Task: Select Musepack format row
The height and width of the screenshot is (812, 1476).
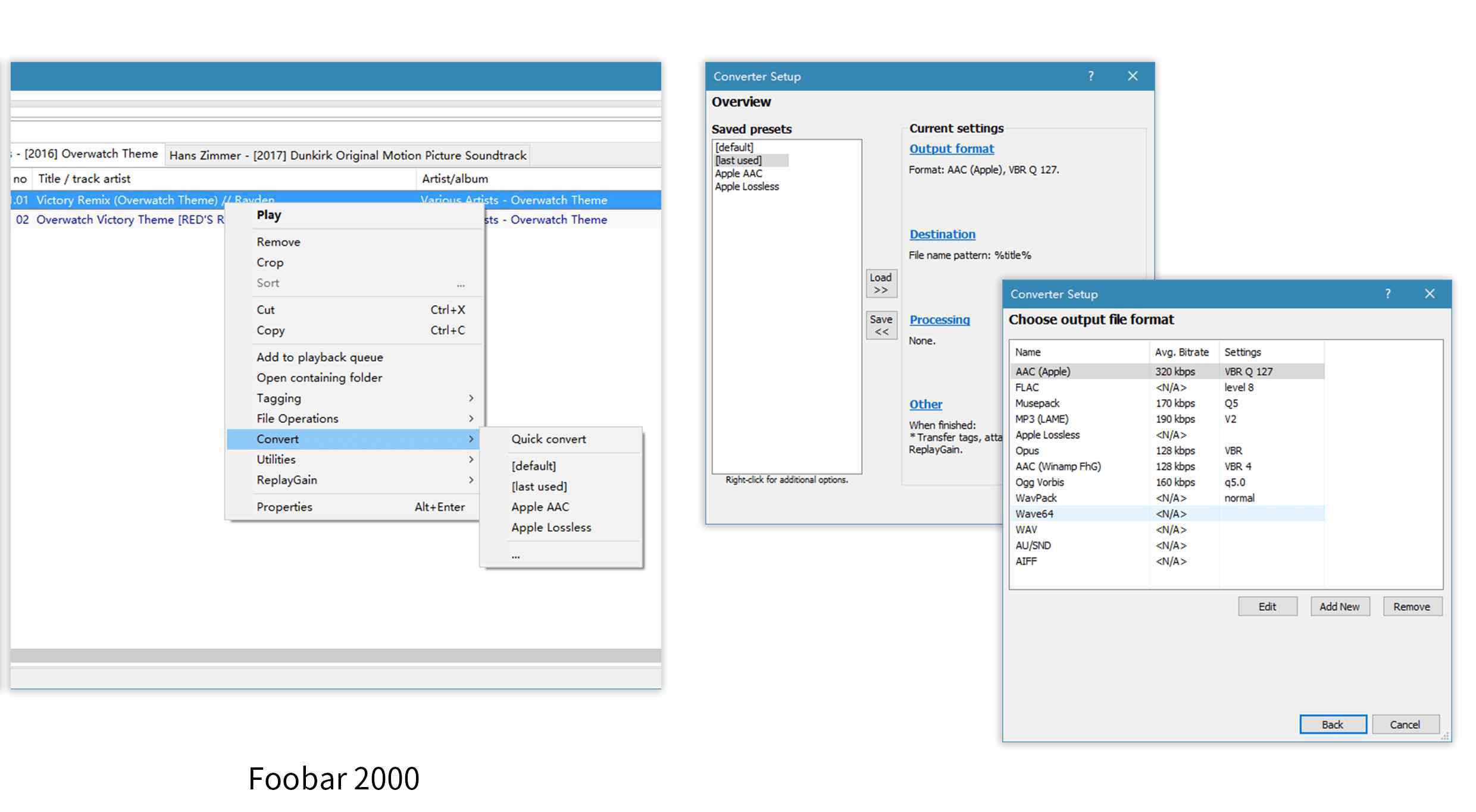Action: 1167,403
